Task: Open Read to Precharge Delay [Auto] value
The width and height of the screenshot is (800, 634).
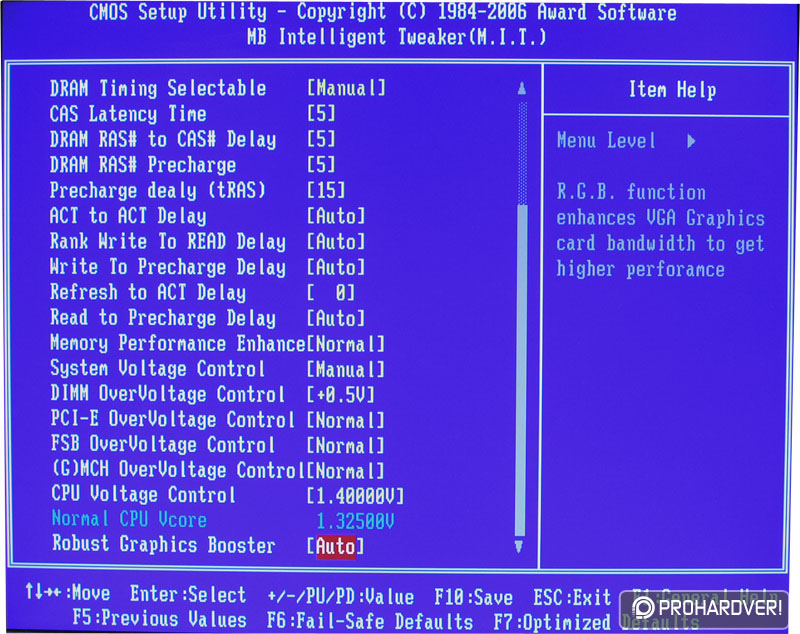Action: 336,318
